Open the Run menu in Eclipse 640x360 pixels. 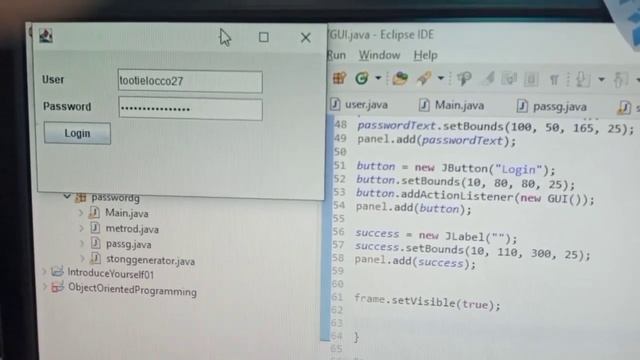[x=336, y=55]
